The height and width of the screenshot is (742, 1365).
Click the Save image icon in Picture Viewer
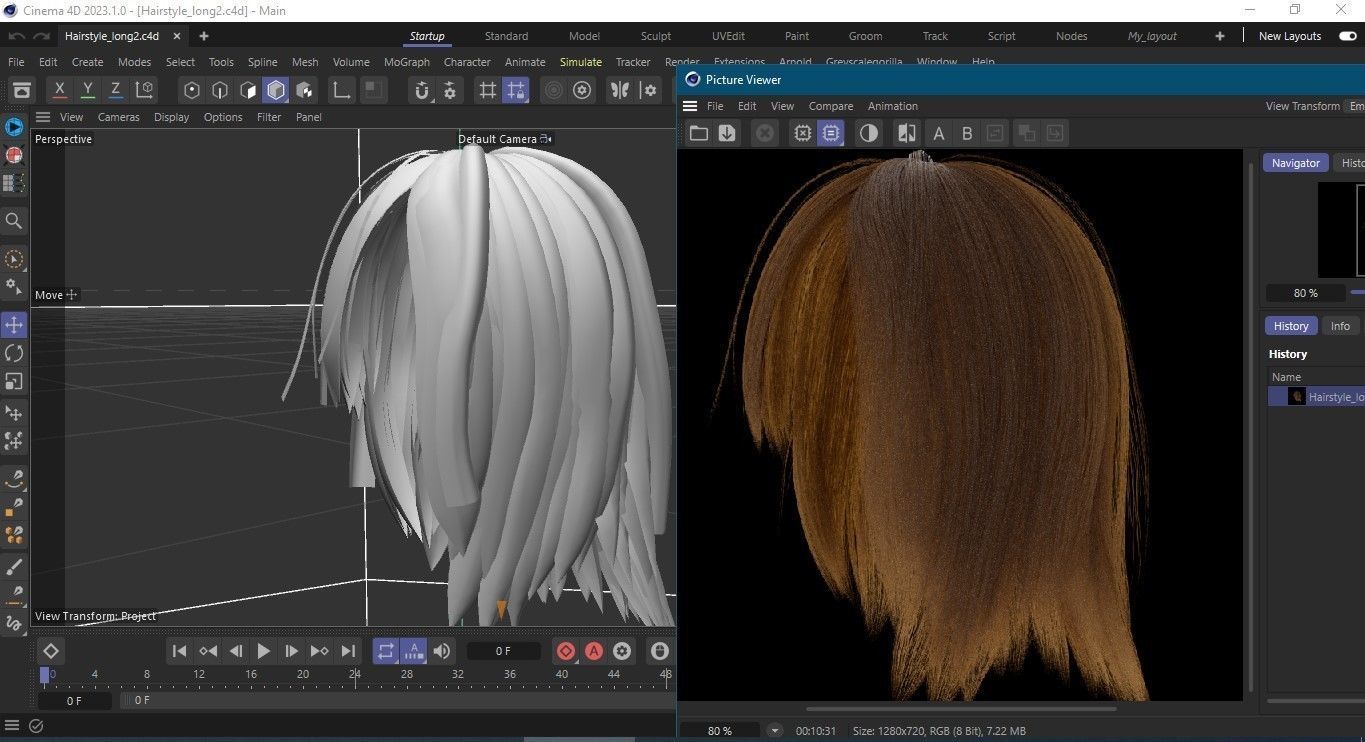[727, 133]
